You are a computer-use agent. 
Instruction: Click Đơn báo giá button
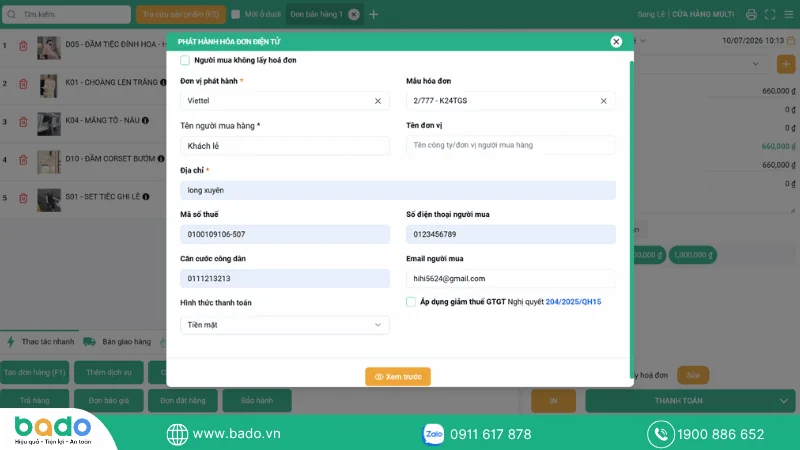tap(109, 401)
